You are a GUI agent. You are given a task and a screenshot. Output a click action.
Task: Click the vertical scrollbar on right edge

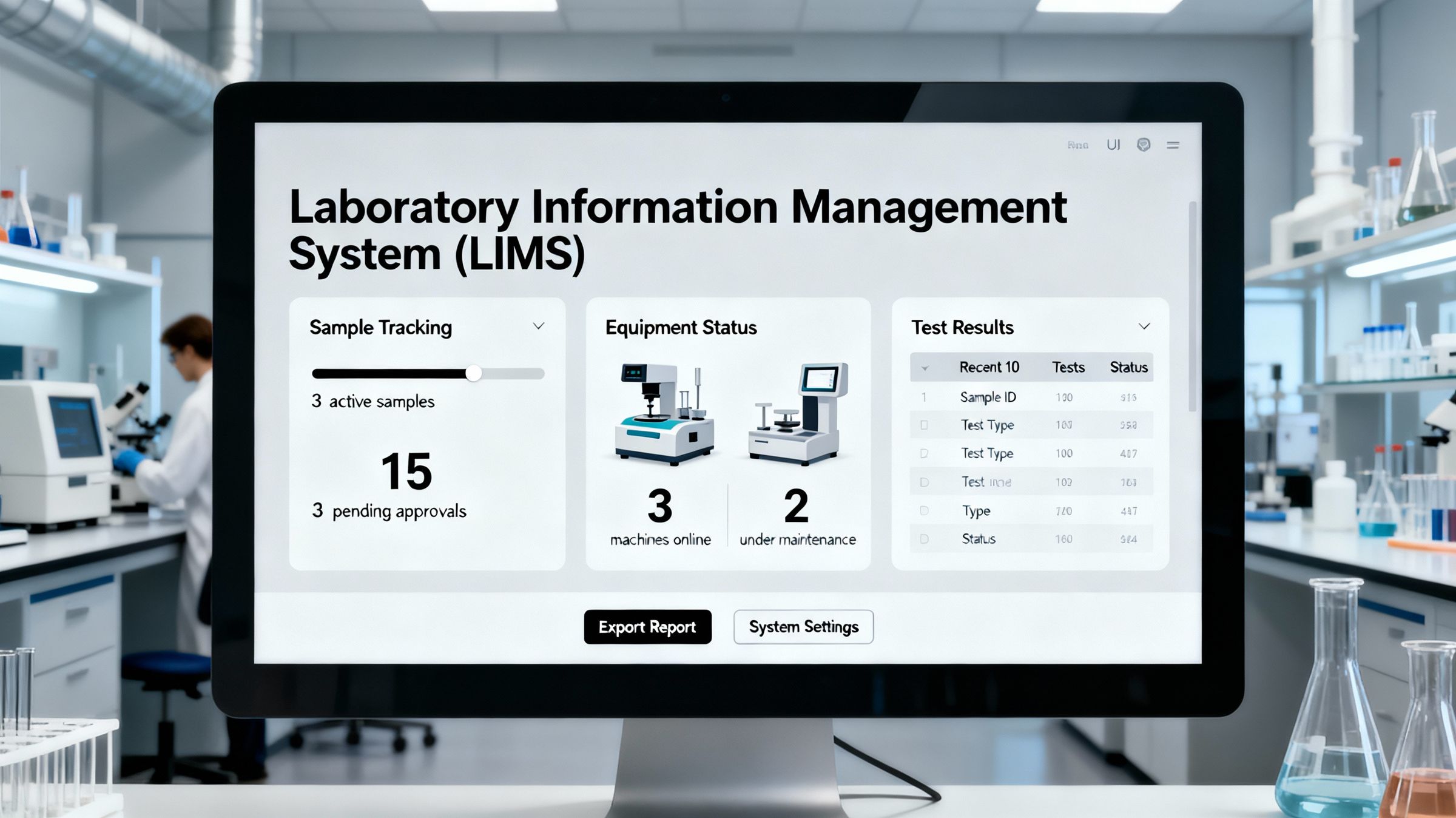pyautogui.click(x=1192, y=306)
